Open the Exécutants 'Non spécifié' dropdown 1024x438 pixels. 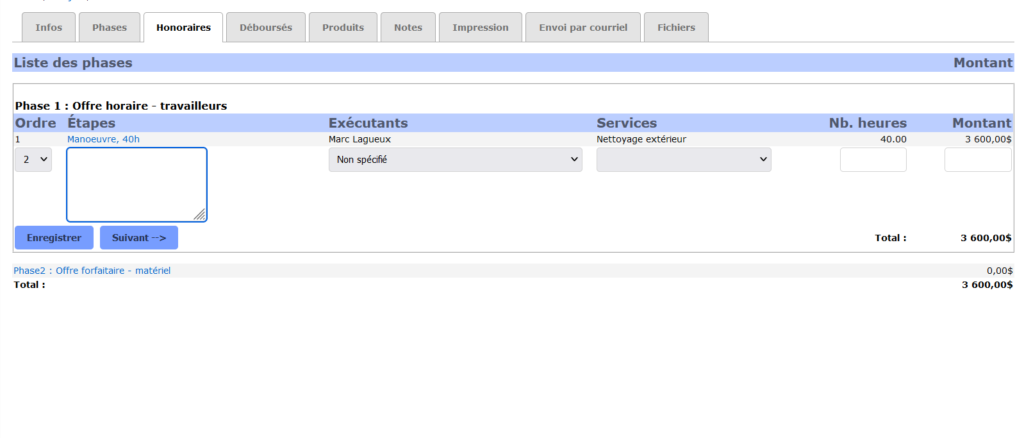pos(455,160)
